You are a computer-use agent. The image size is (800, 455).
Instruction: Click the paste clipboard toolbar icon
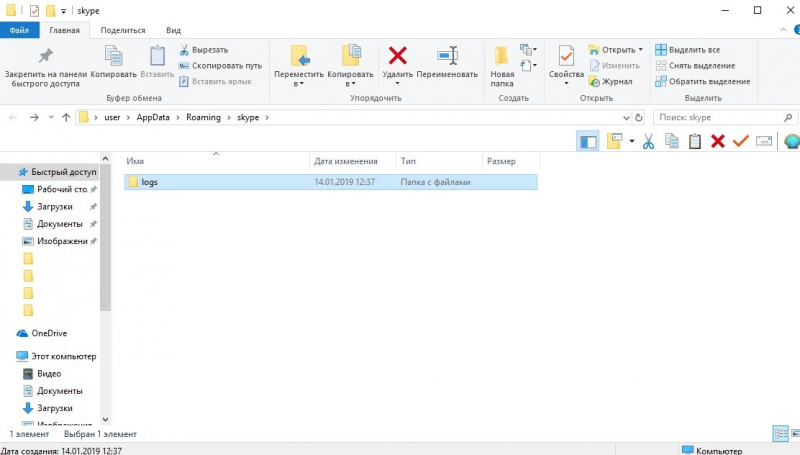click(695, 141)
